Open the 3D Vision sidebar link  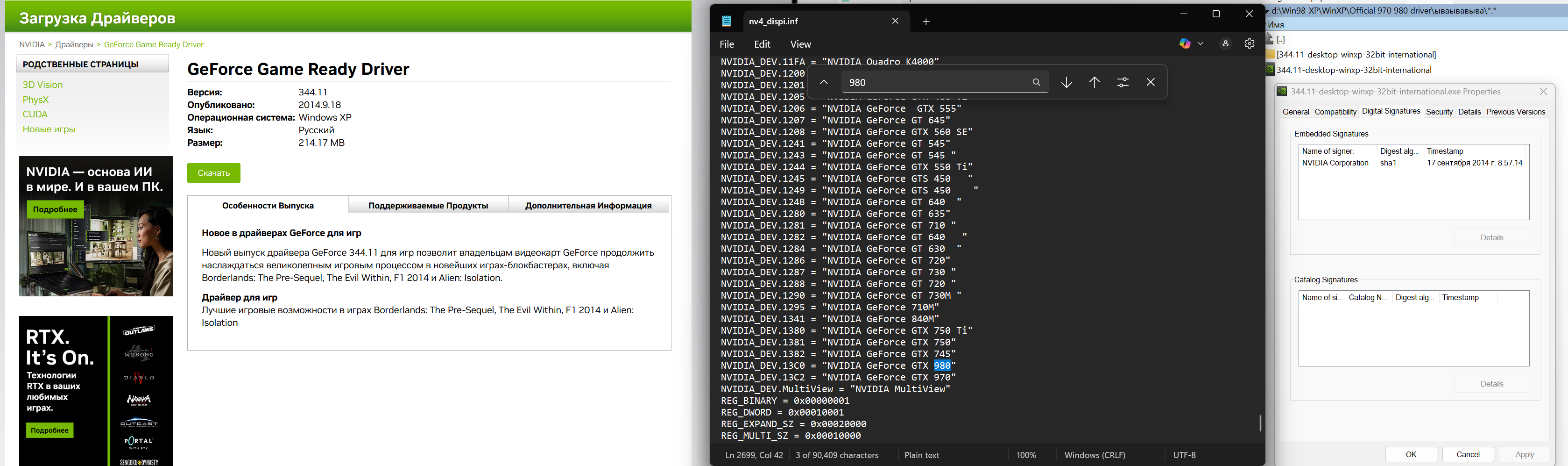pyautogui.click(x=42, y=85)
